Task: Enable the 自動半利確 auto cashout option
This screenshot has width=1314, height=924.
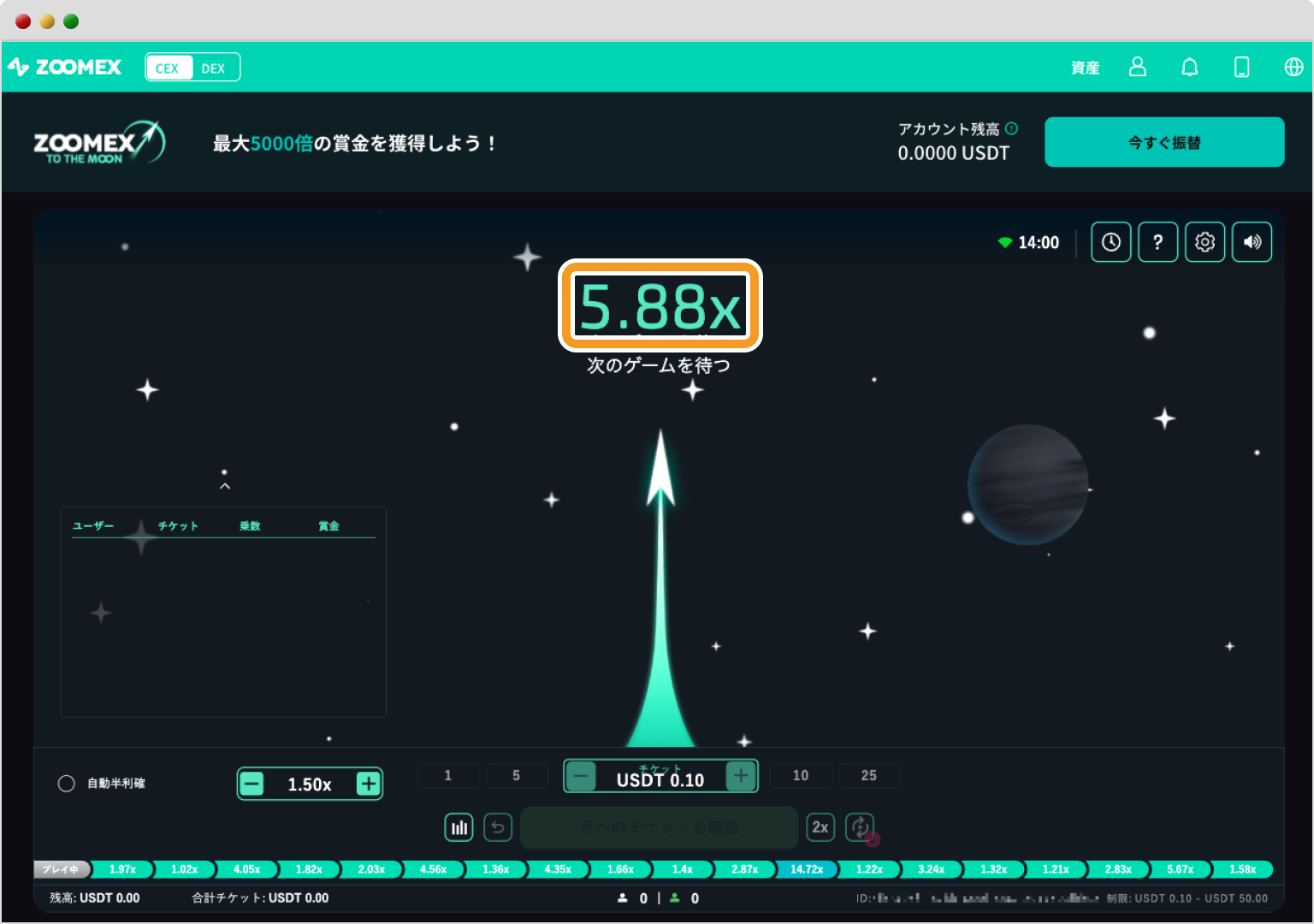Action: [66, 783]
